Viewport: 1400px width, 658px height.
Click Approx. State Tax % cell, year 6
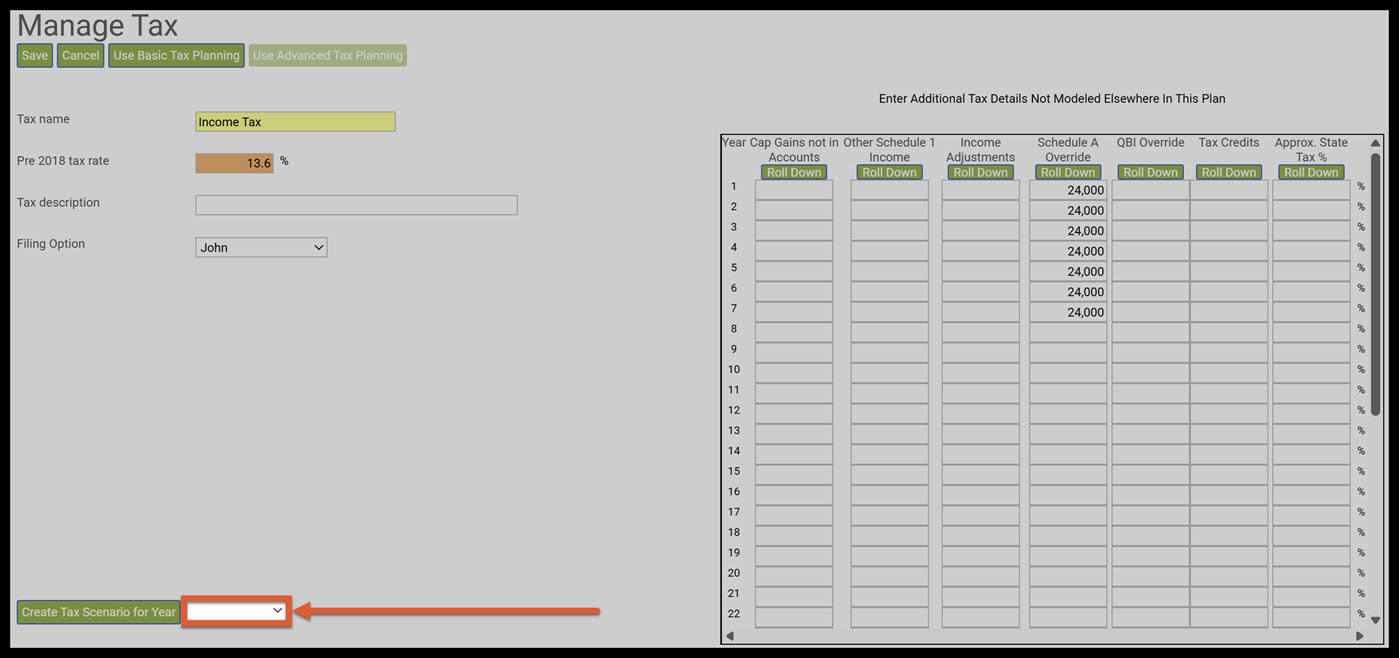(x=1311, y=292)
